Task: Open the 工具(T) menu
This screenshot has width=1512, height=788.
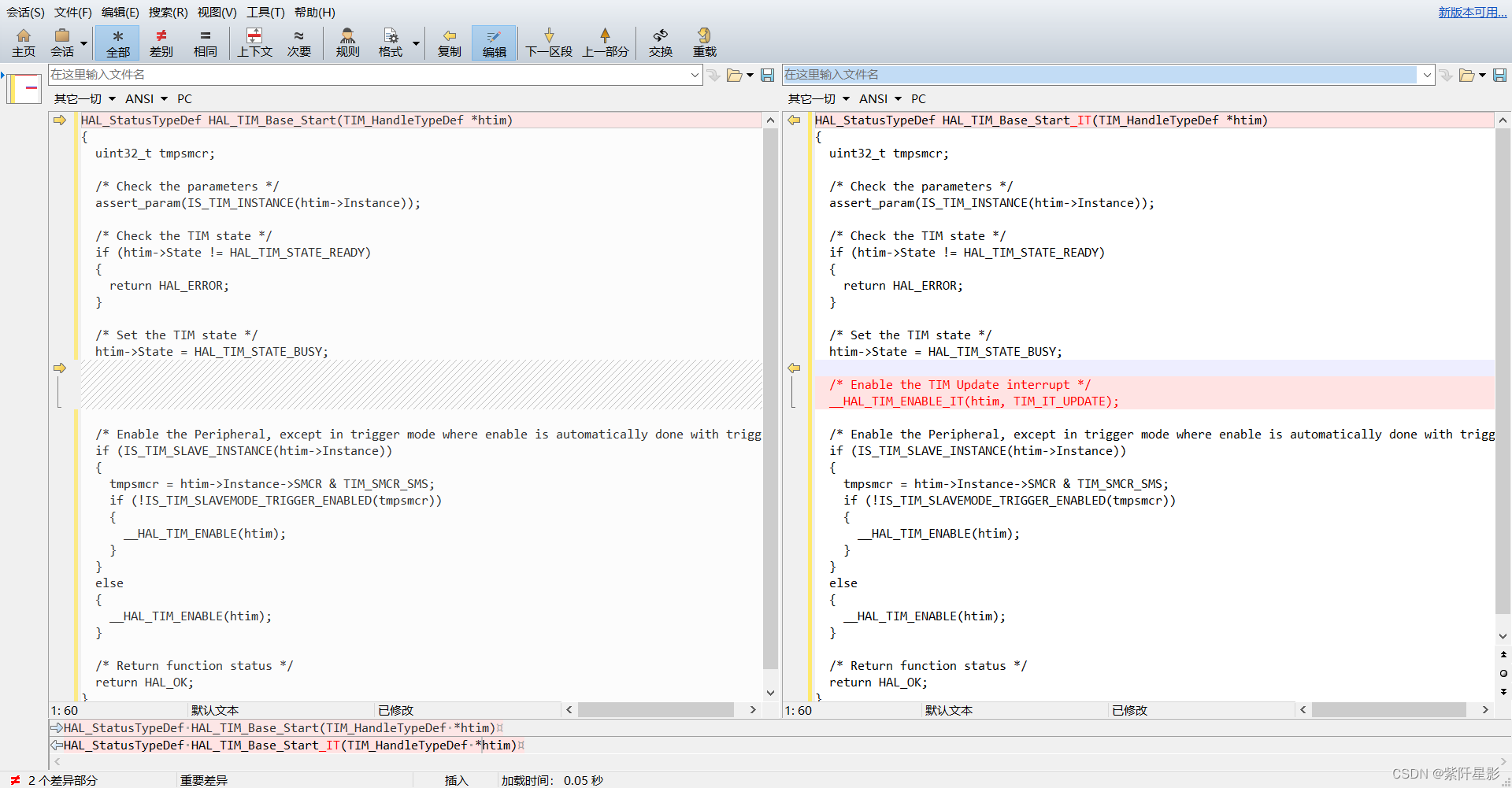Action: (x=265, y=12)
